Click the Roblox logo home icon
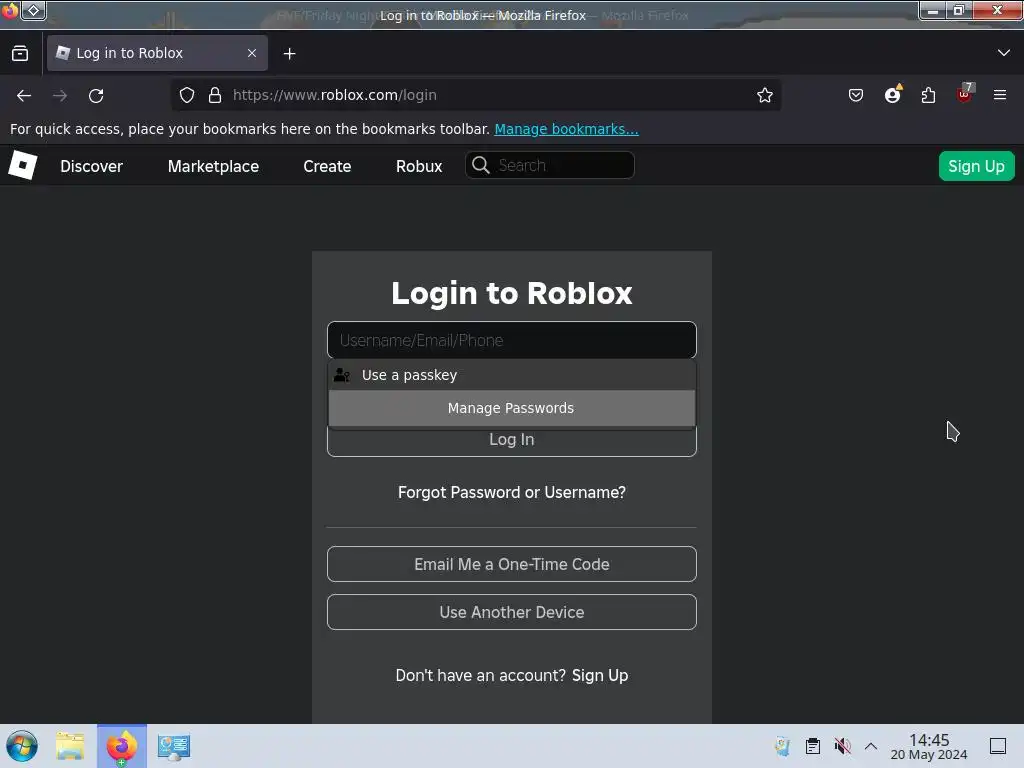 click(23, 165)
